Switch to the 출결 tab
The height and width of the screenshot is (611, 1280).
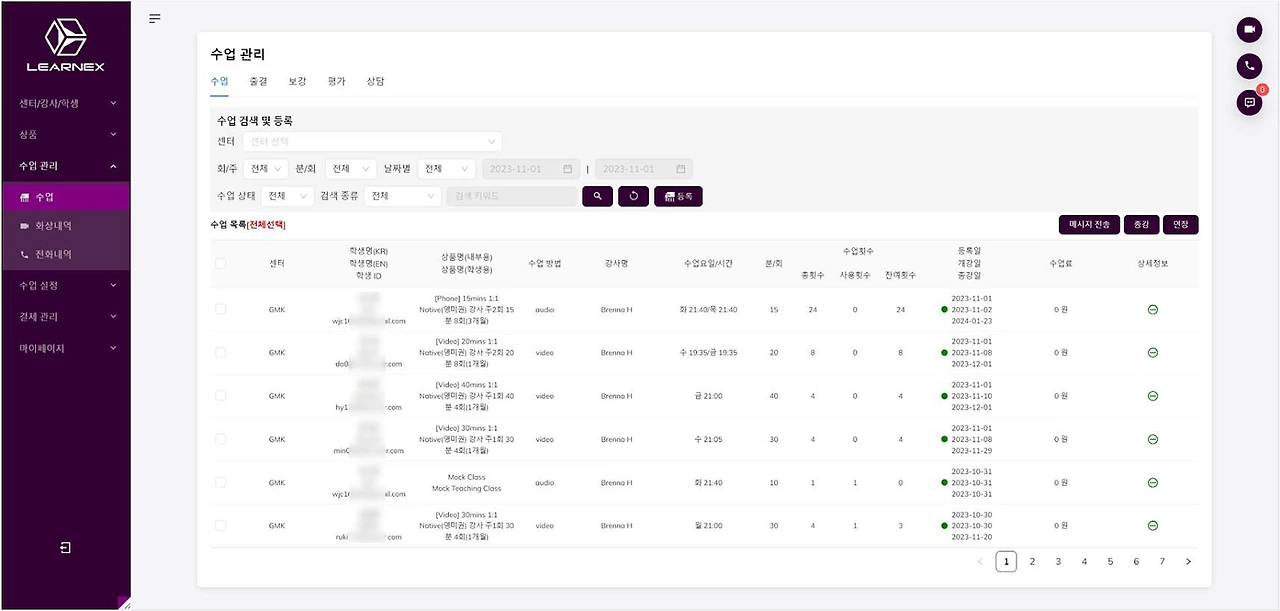click(x=258, y=81)
